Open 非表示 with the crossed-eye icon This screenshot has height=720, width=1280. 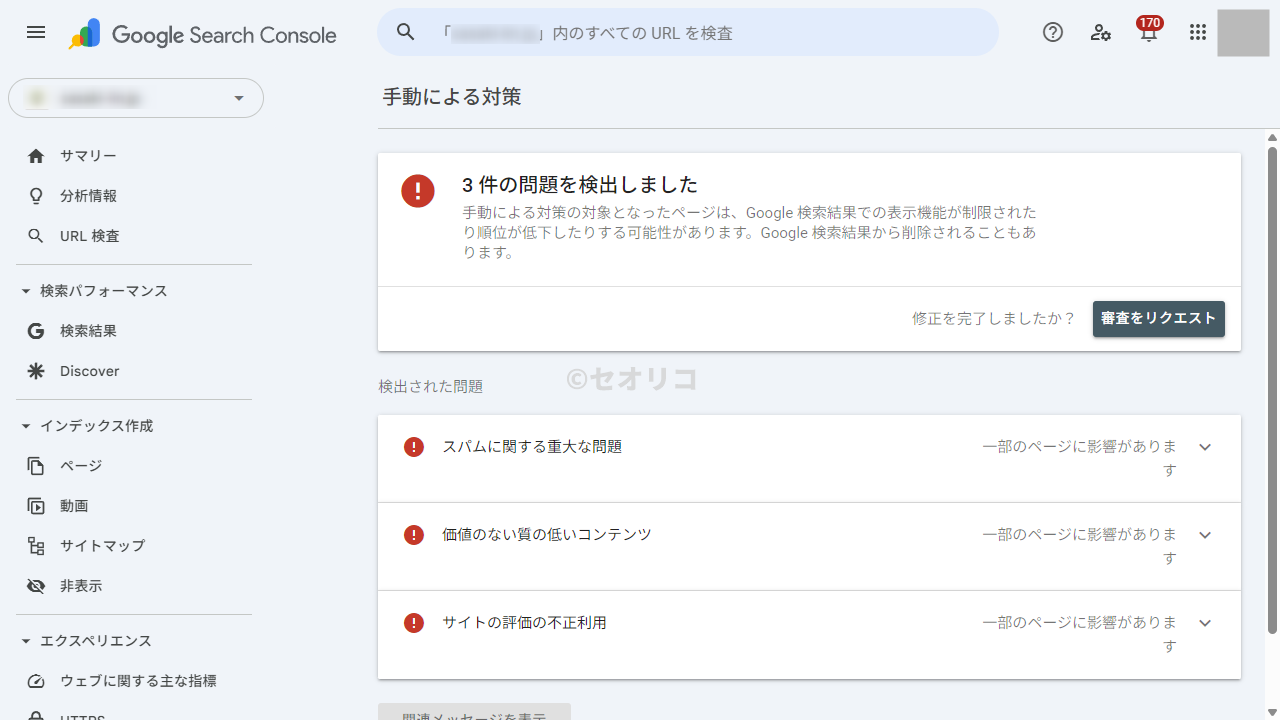click(36, 586)
